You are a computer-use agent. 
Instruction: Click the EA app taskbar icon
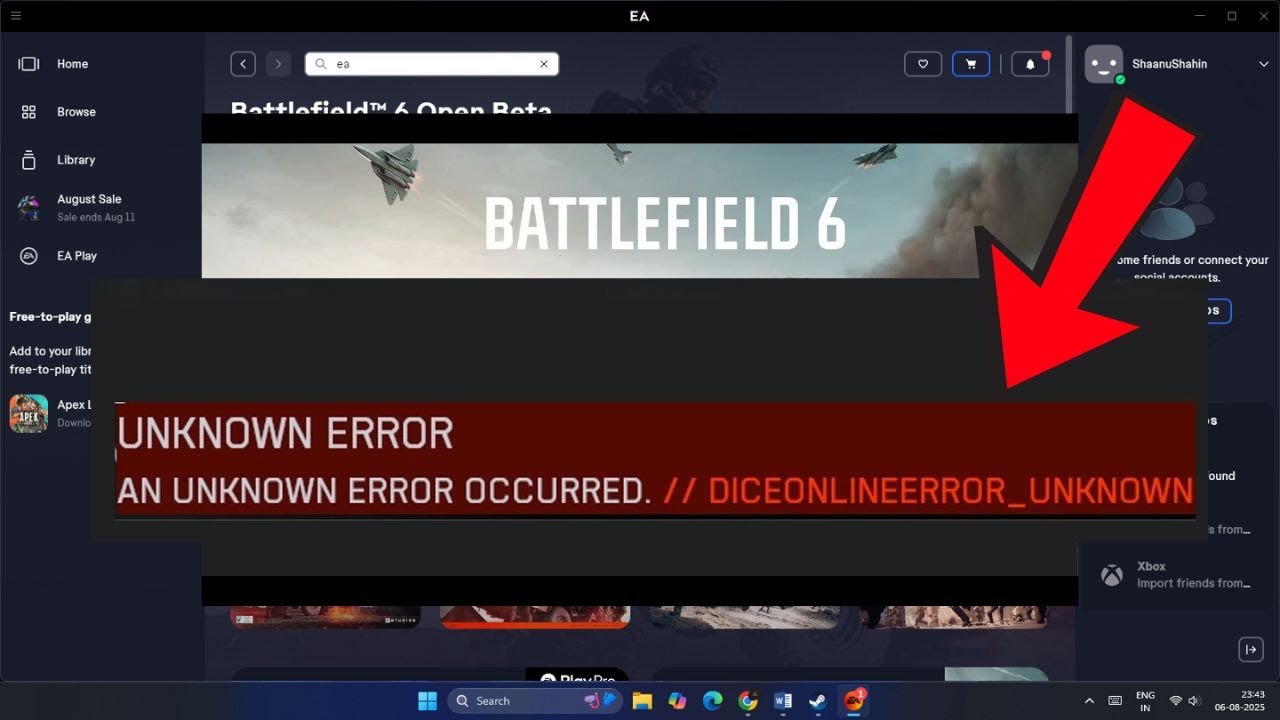[854, 701]
